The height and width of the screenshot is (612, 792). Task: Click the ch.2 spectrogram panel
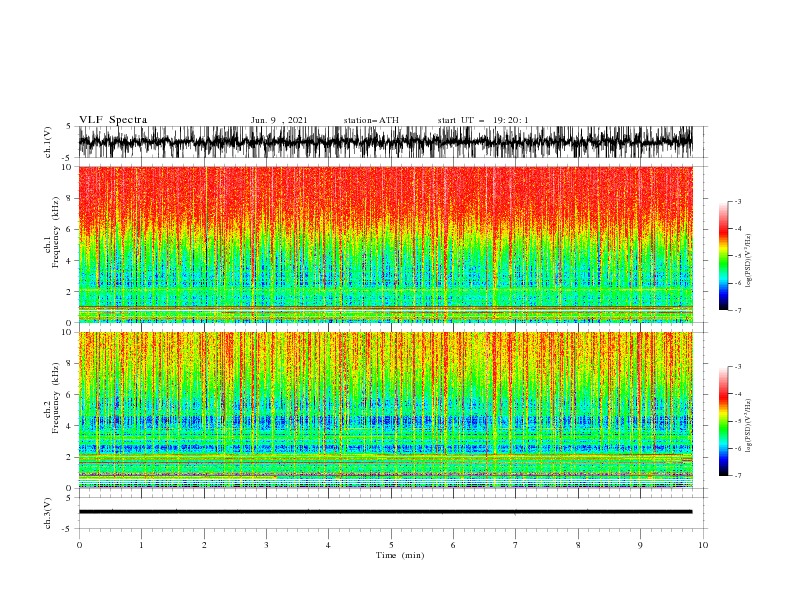(x=385, y=410)
